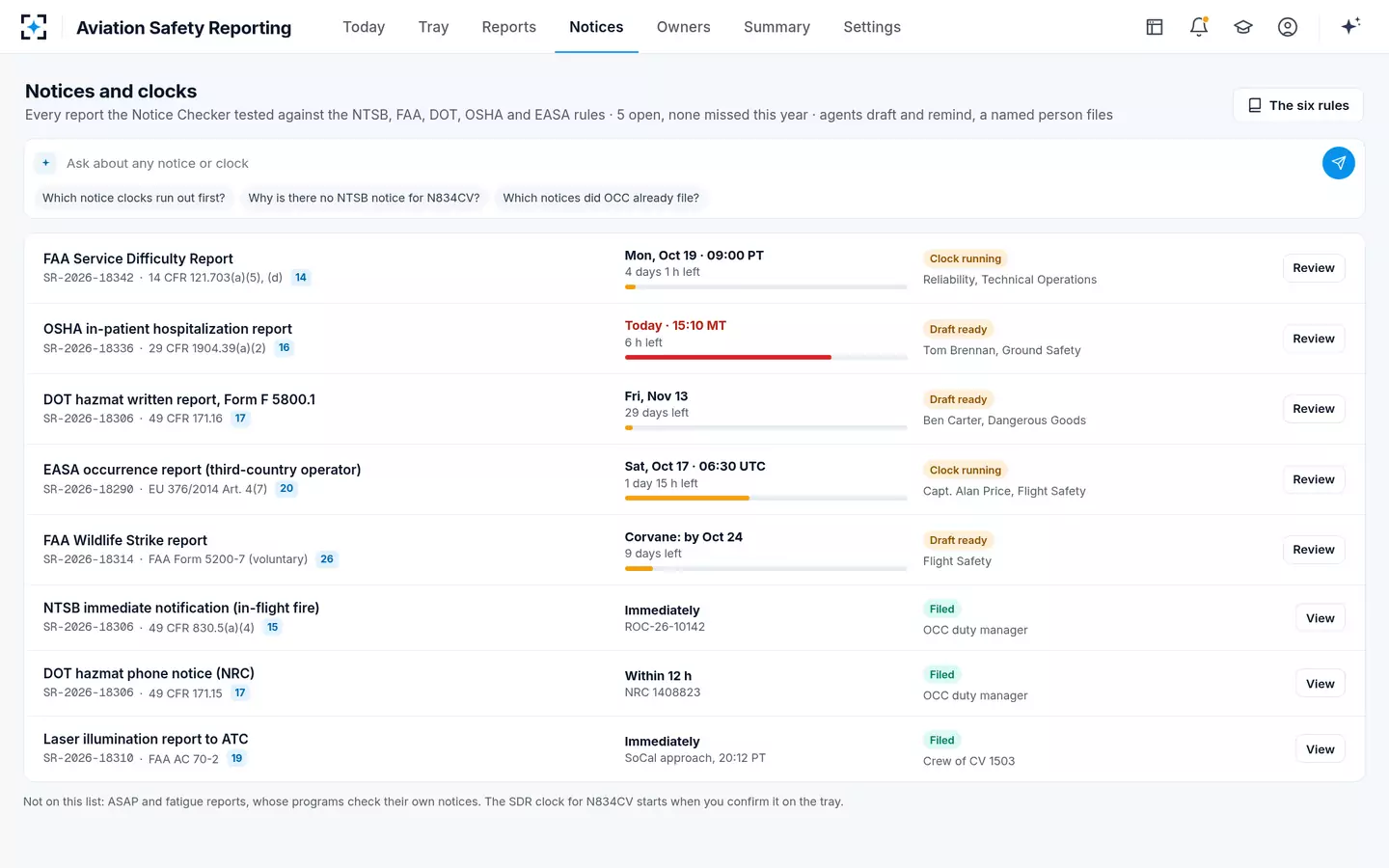
Task: Click the Aviation Safety Reporting logo icon
Action: pyautogui.click(x=34, y=27)
